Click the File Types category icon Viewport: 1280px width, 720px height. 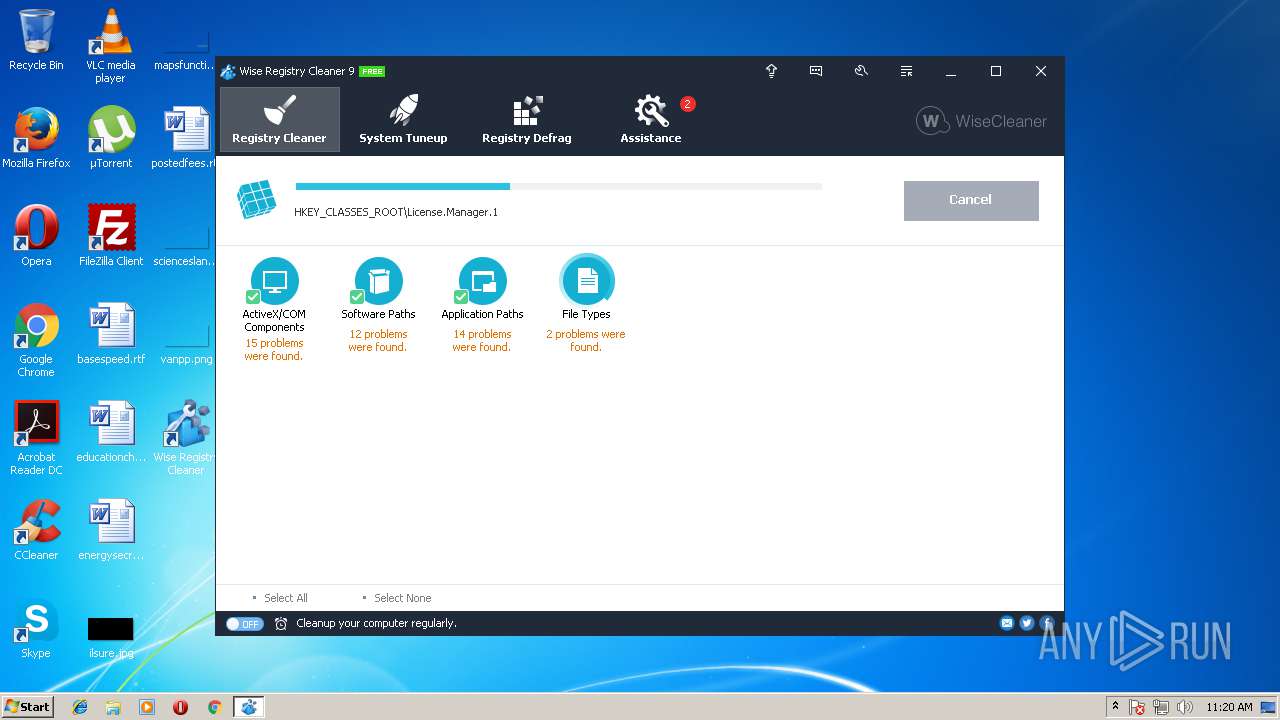(x=587, y=281)
